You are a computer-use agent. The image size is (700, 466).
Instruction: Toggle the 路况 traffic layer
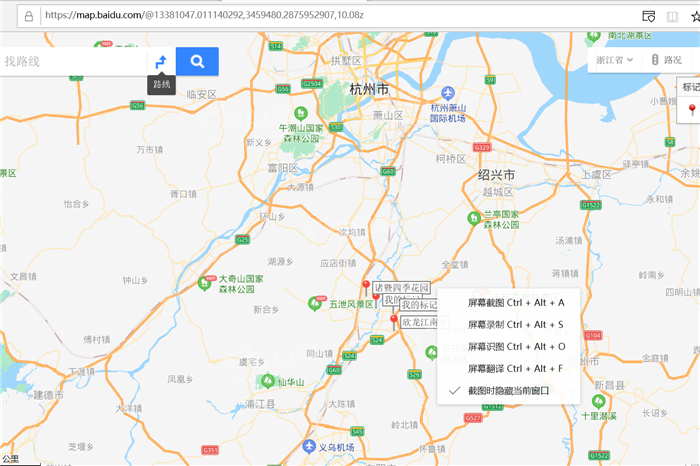click(x=667, y=60)
